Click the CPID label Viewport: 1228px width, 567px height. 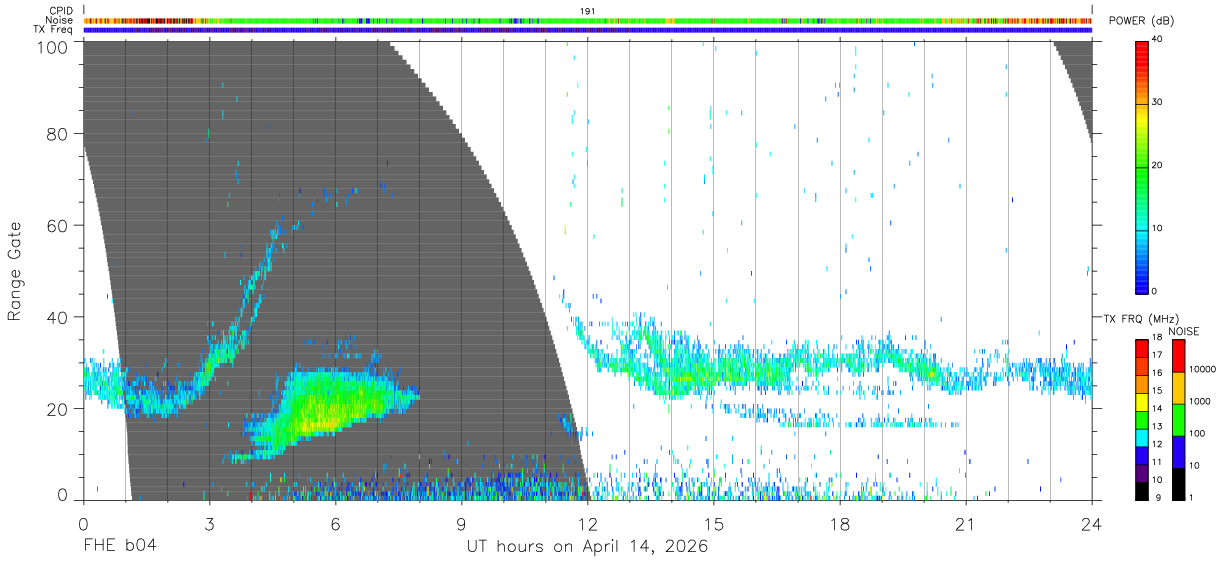pos(61,11)
